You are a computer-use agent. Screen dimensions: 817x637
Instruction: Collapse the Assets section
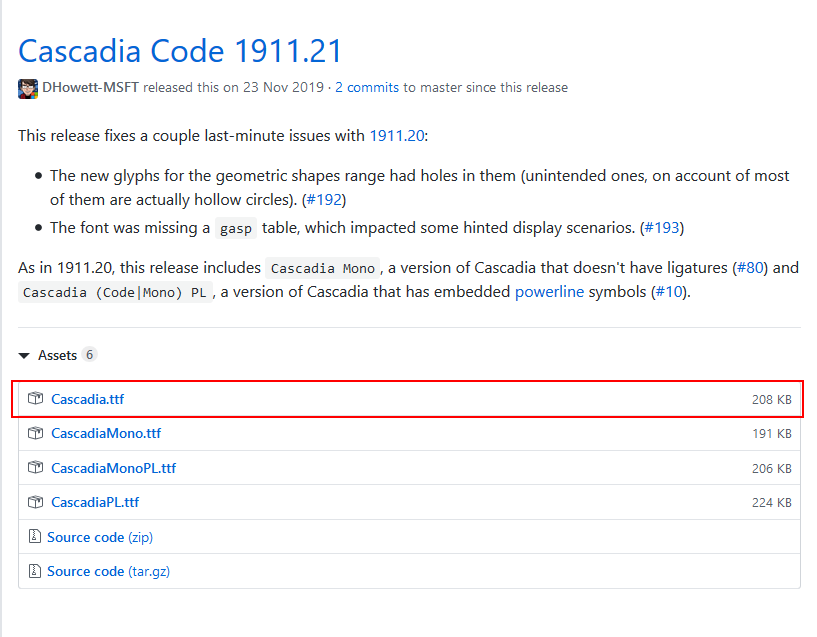click(x=24, y=355)
